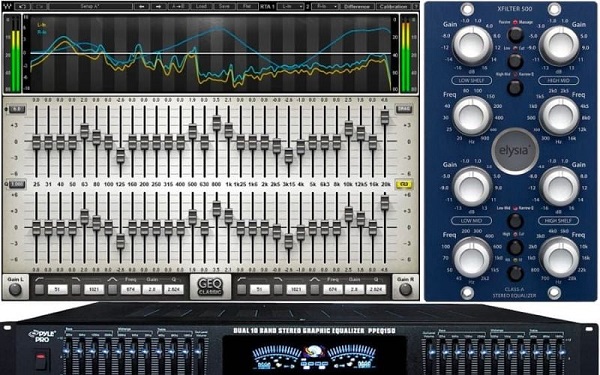Image resolution: width=600 pixels, height=375 pixels.
Task: Click the right output level meter of GEQ
Action: (x=408, y=54)
